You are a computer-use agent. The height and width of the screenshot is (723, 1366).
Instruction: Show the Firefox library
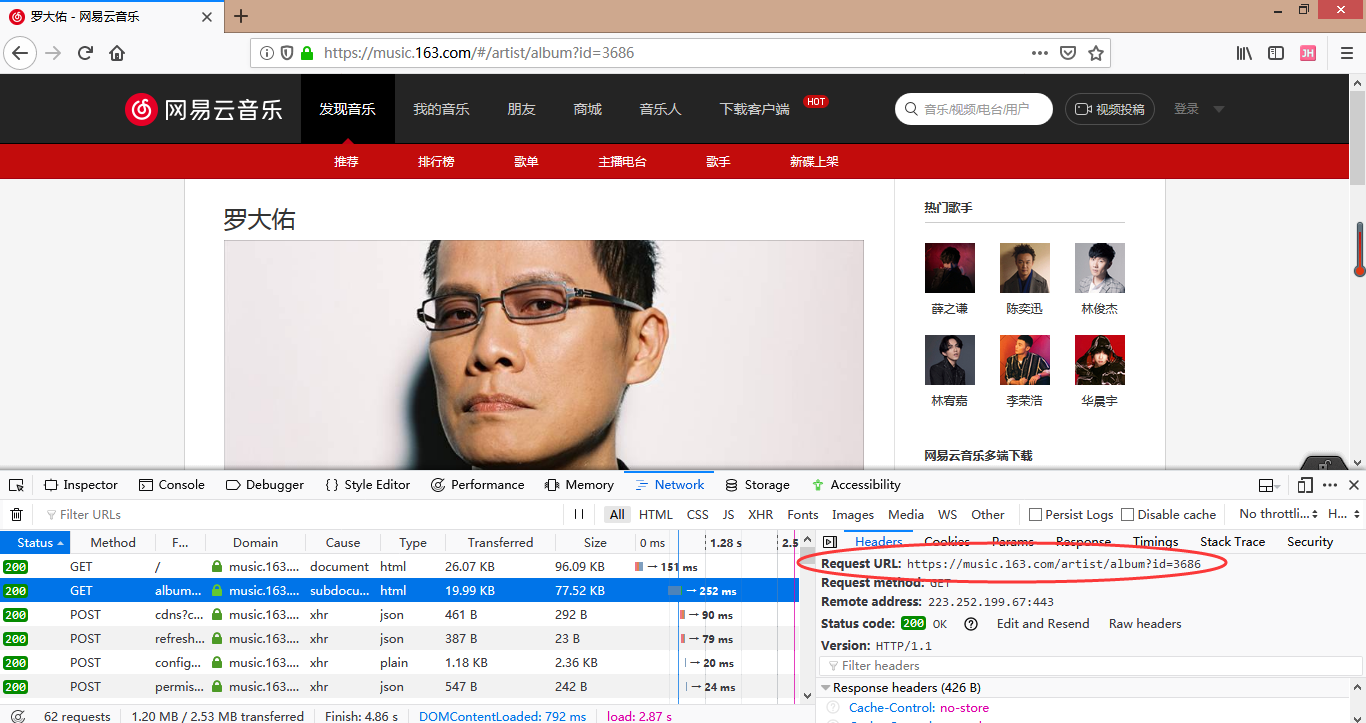[x=1244, y=53]
